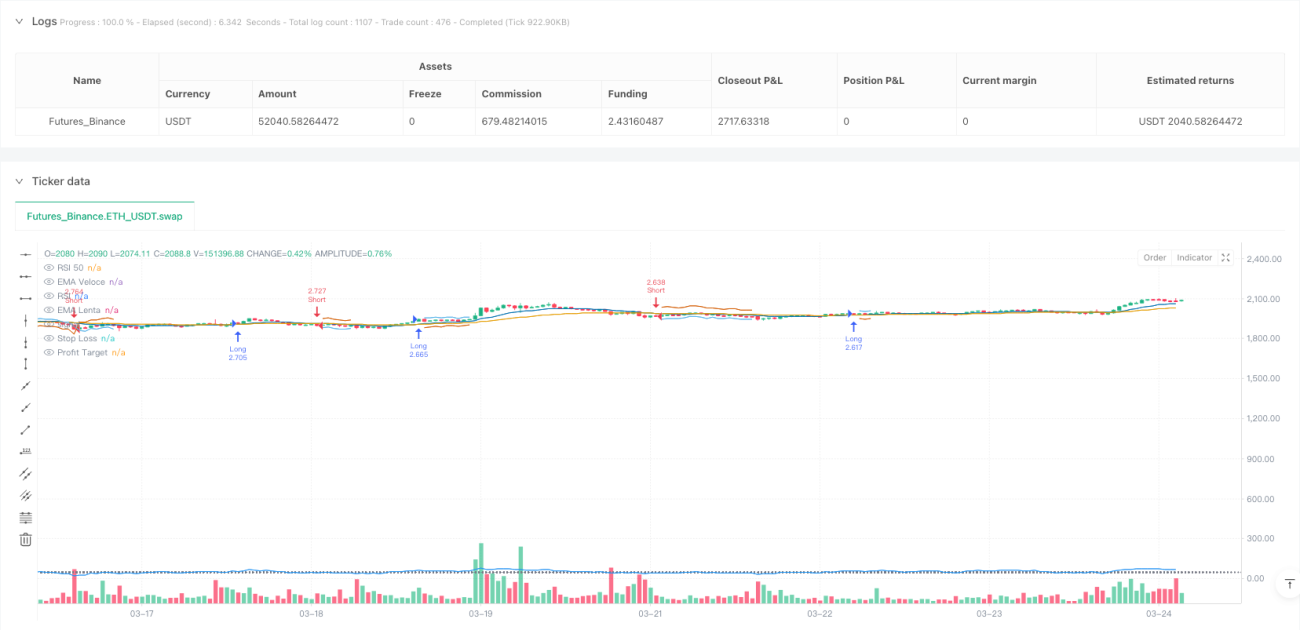Hide the Profit Target indicator
The height and width of the screenshot is (630, 1300).
point(50,352)
